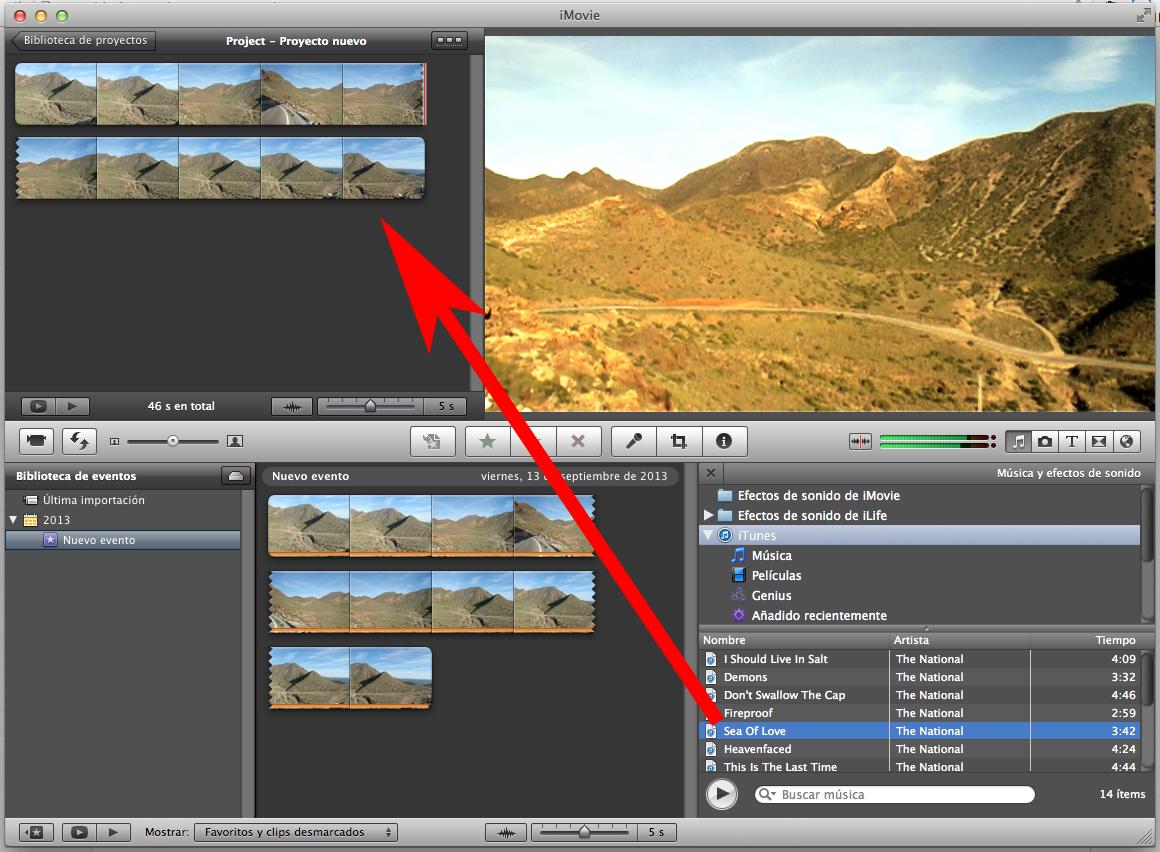
Task: Select the crop and rotate tool
Action: click(x=679, y=441)
